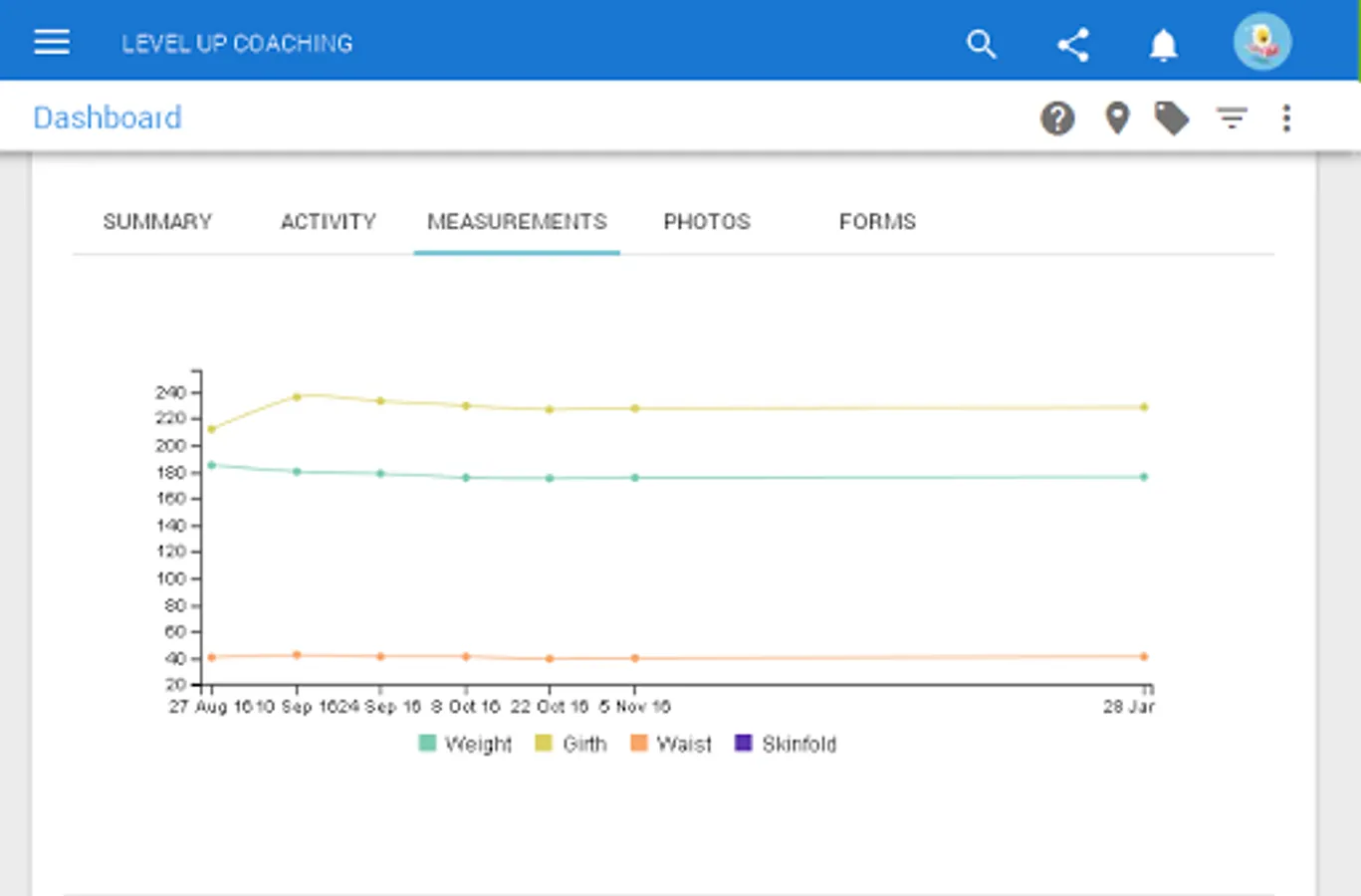The height and width of the screenshot is (896, 1361).
Task: Switch to the Summary tab
Action: coord(157,222)
